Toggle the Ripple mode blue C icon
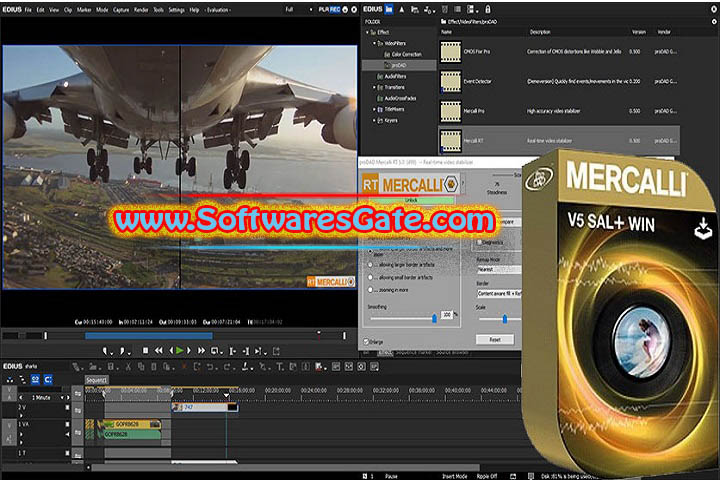 pyautogui.click(x=48, y=379)
